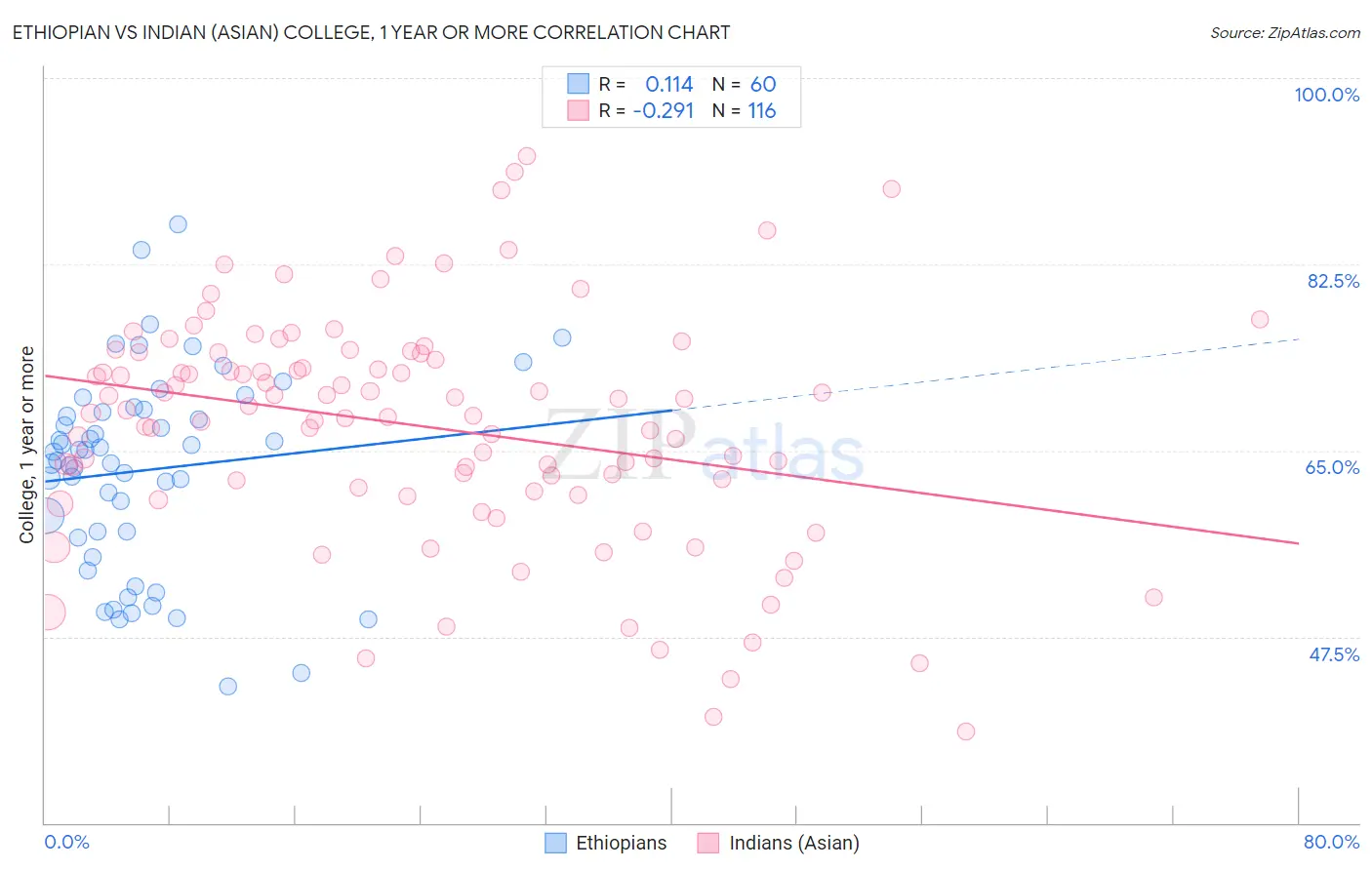
Task: Click the lowest pink data point near bottom right
Action: click(966, 732)
